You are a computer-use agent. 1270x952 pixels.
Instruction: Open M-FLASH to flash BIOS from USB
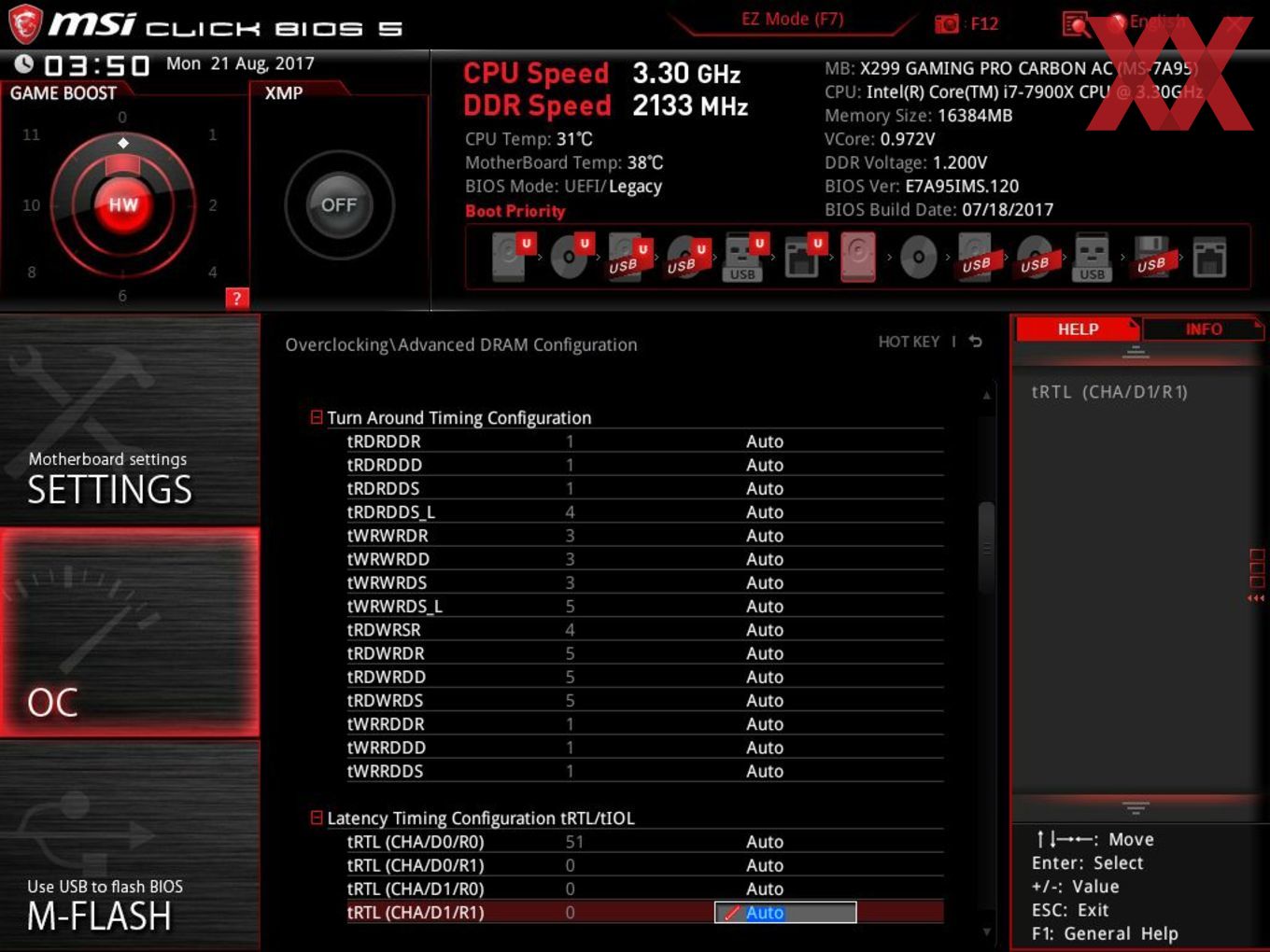coord(130,845)
